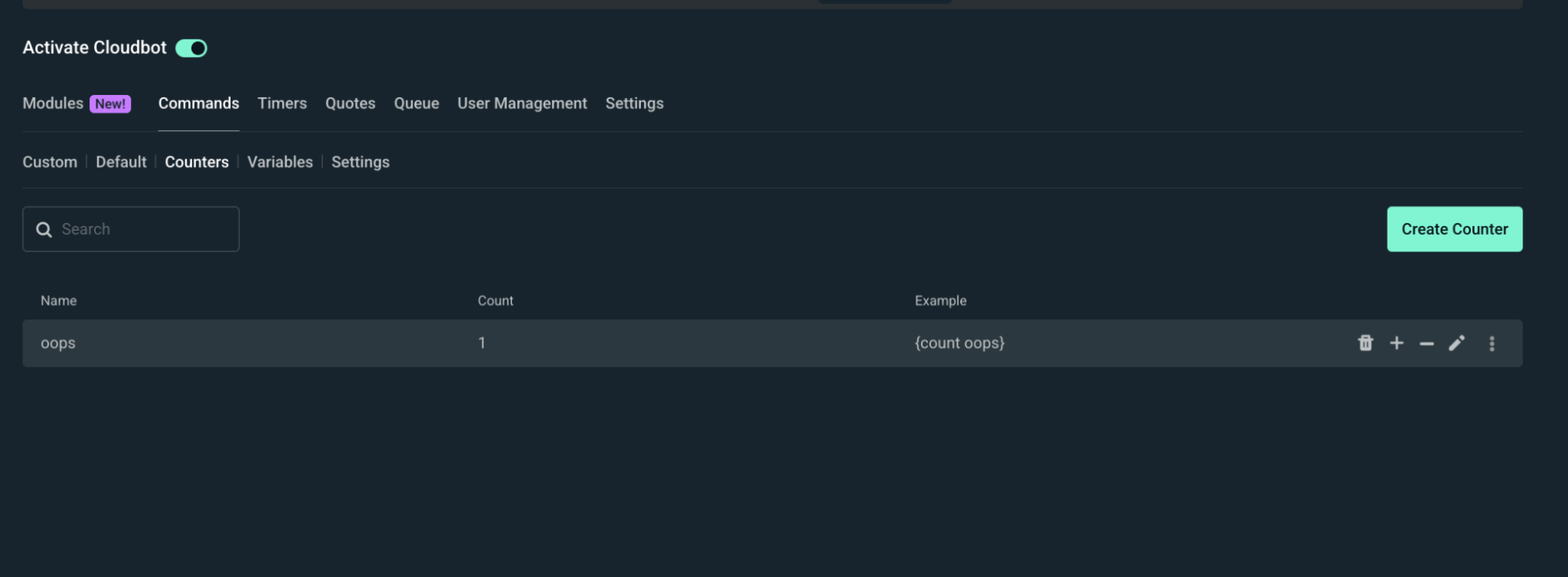Select the User Management tab

tap(522, 103)
